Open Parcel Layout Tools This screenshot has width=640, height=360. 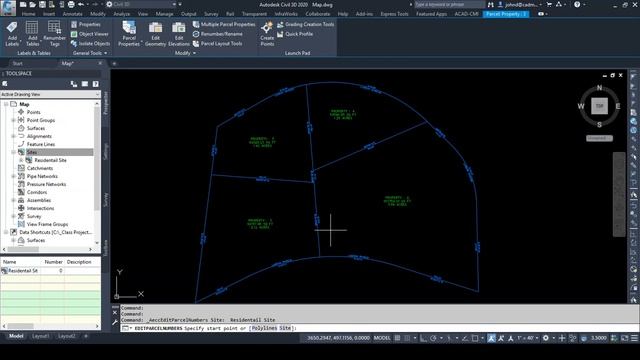218,43
